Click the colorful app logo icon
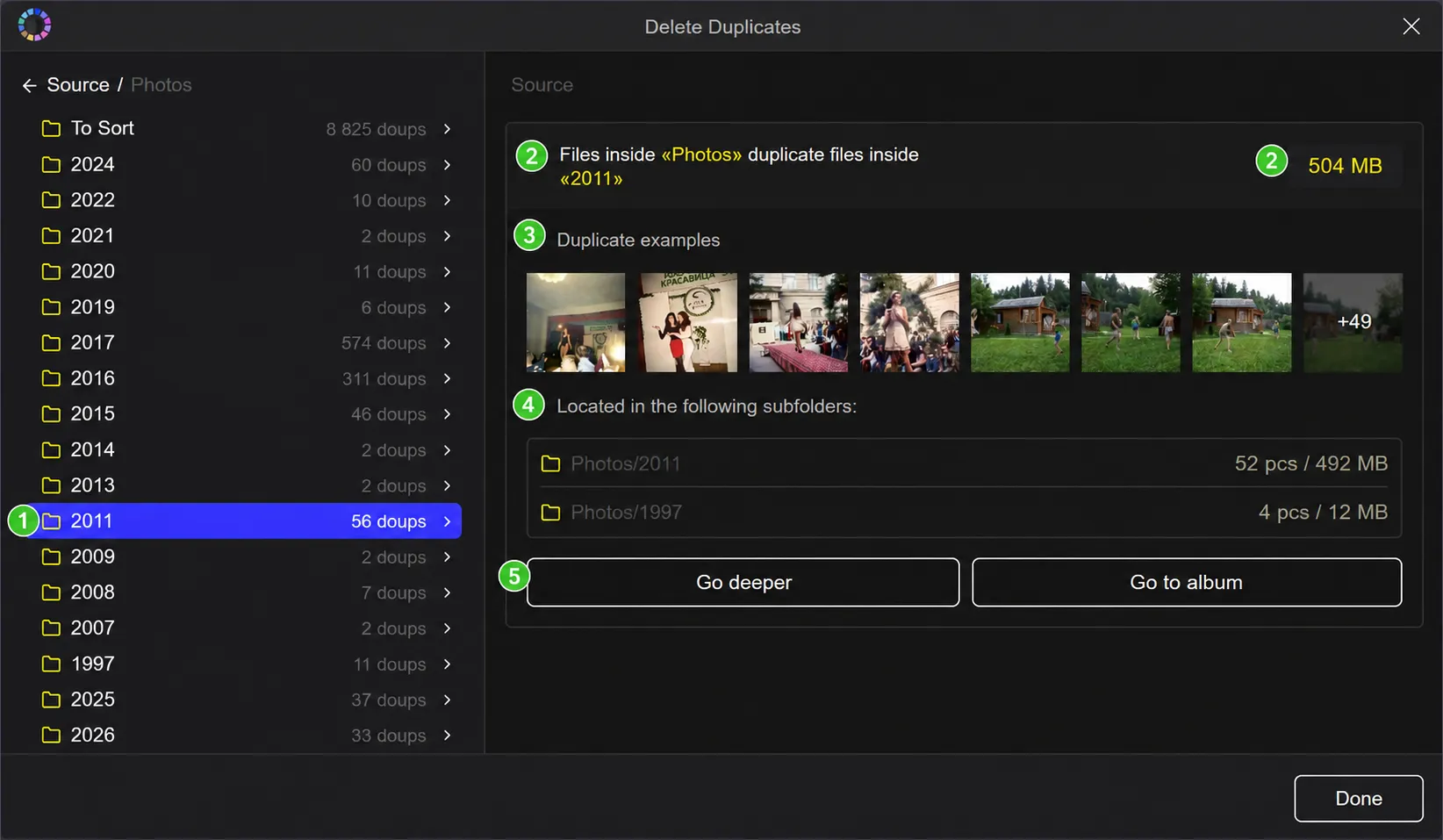This screenshot has width=1443, height=840. [34, 25]
